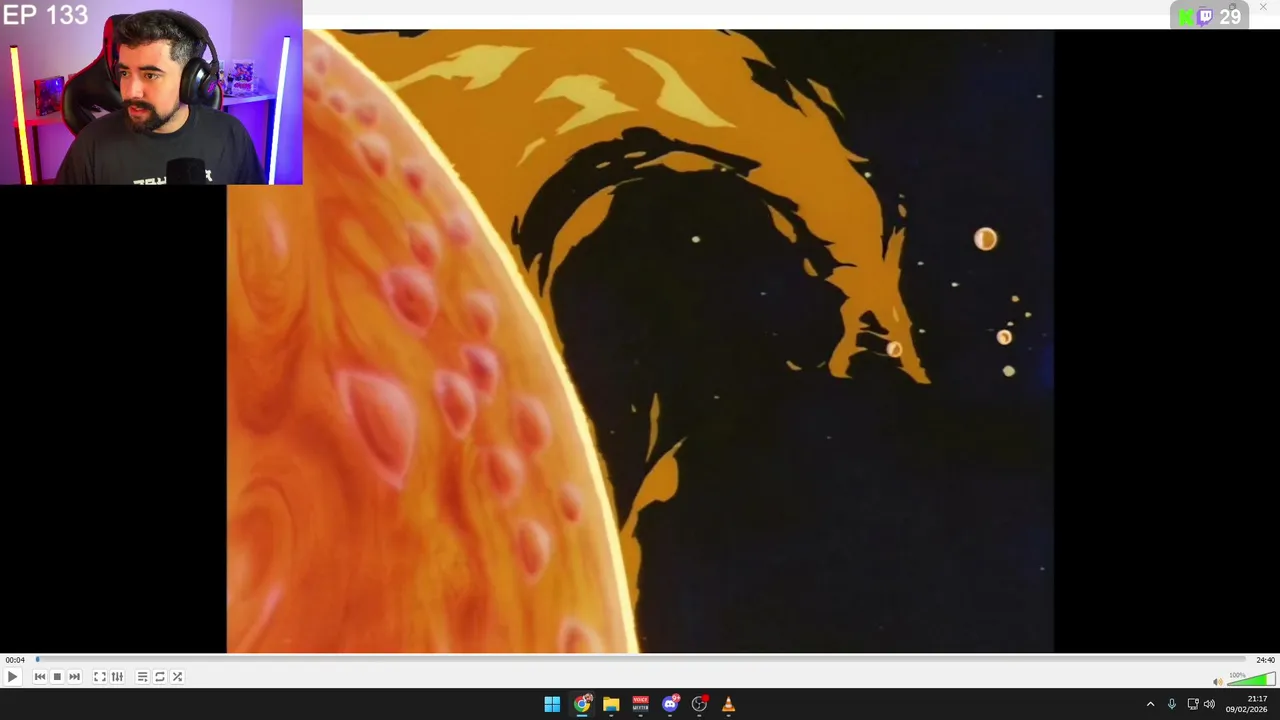The image size is (1280, 720).
Task: Open Discord from the taskbar
Action: pyautogui.click(x=670, y=704)
